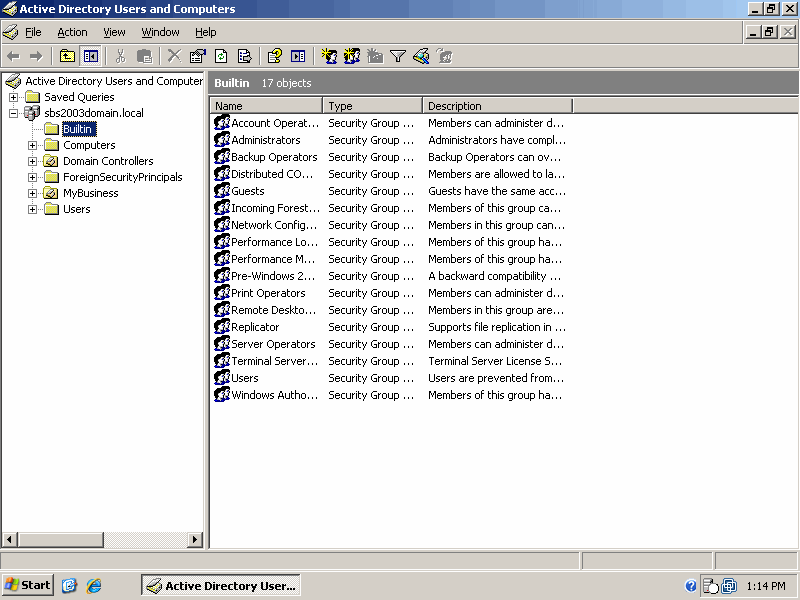Image resolution: width=800 pixels, height=600 pixels.
Task: Create a new user via toolbar icon
Action: click(329, 56)
